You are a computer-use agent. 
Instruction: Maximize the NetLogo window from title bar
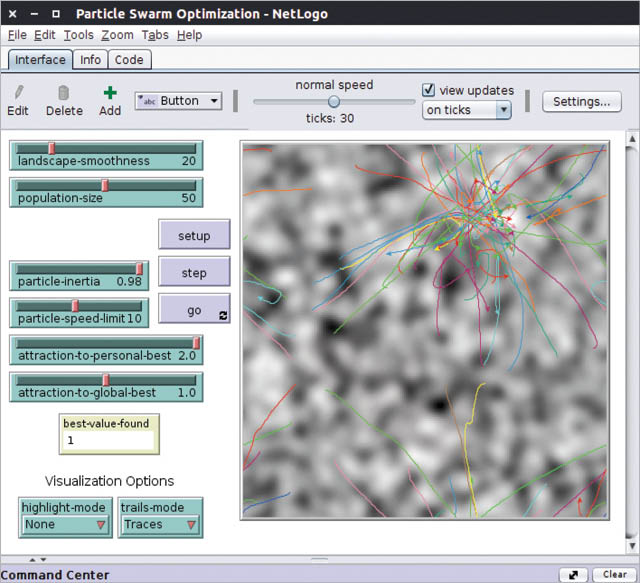54,14
